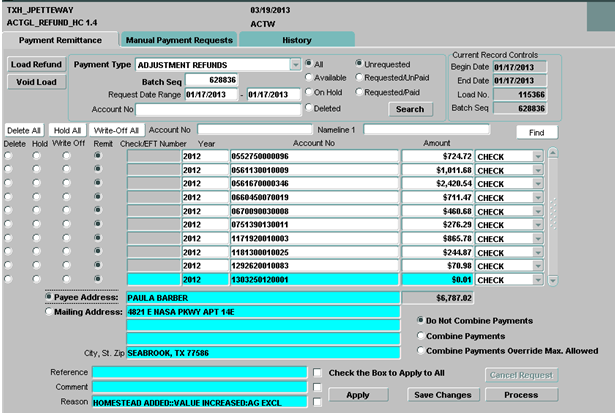Image resolution: width=615 pixels, height=413 pixels.
Task: Tick the checkbox beside the Reference field
Action: click(x=316, y=373)
